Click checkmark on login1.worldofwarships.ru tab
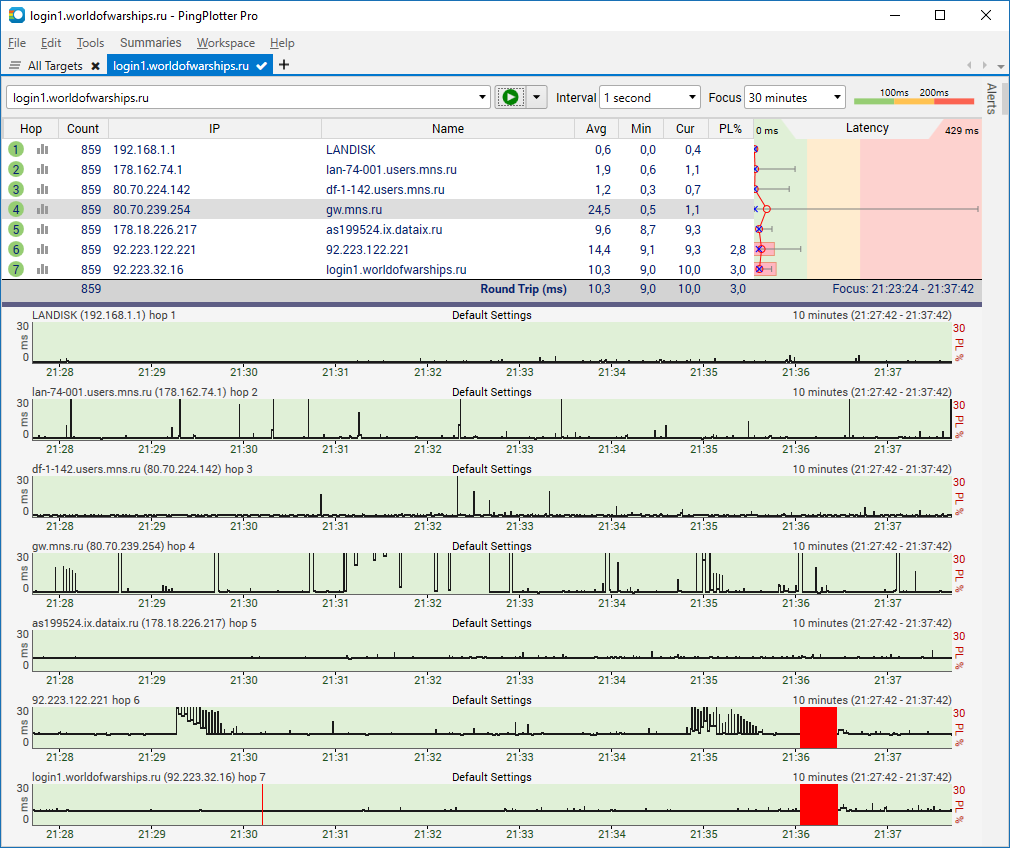 coord(262,66)
